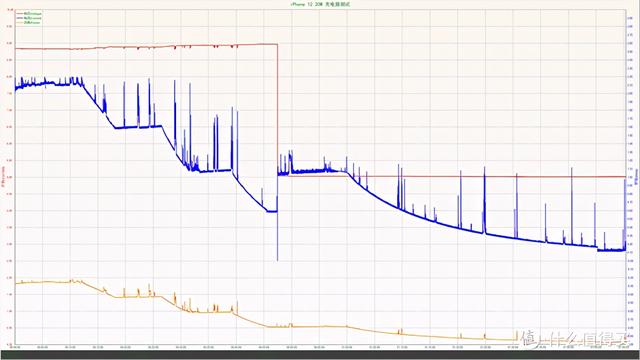Select the last time label on the x-axis

pyautogui.click(x=624, y=347)
